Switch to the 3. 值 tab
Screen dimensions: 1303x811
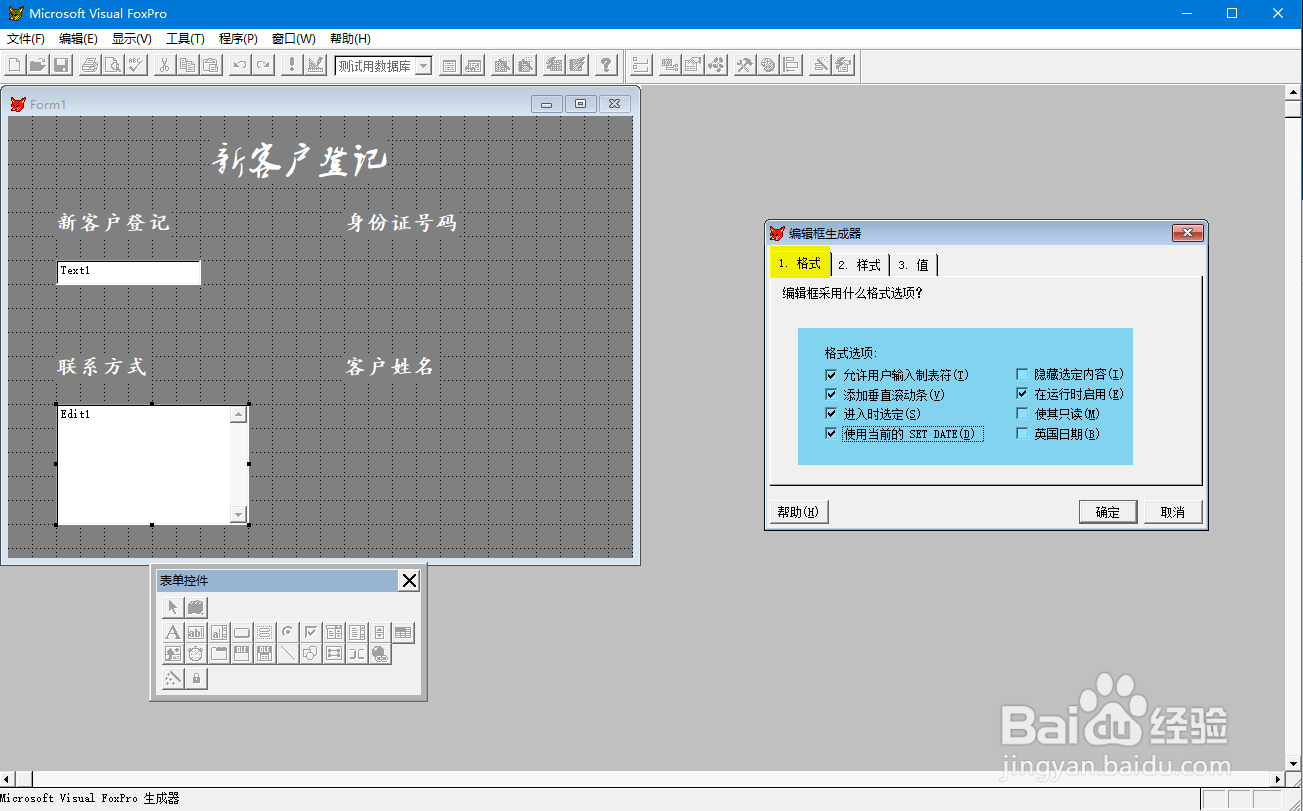(x=913, y=265)
